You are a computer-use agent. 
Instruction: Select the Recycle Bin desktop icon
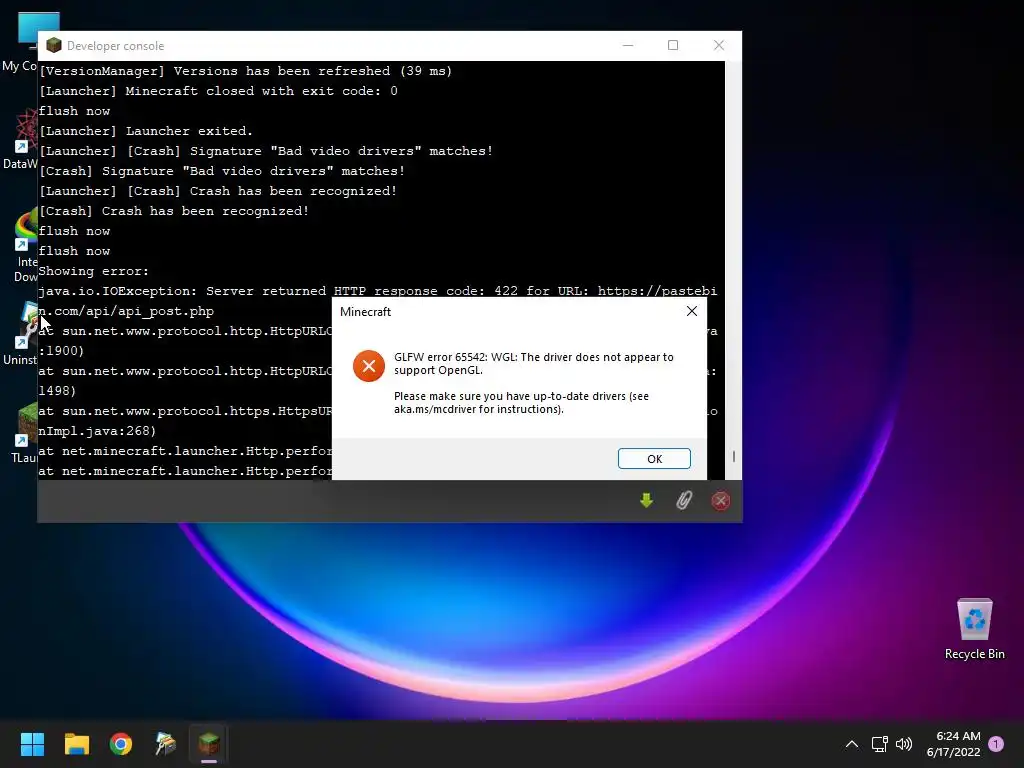pos(974,629)
